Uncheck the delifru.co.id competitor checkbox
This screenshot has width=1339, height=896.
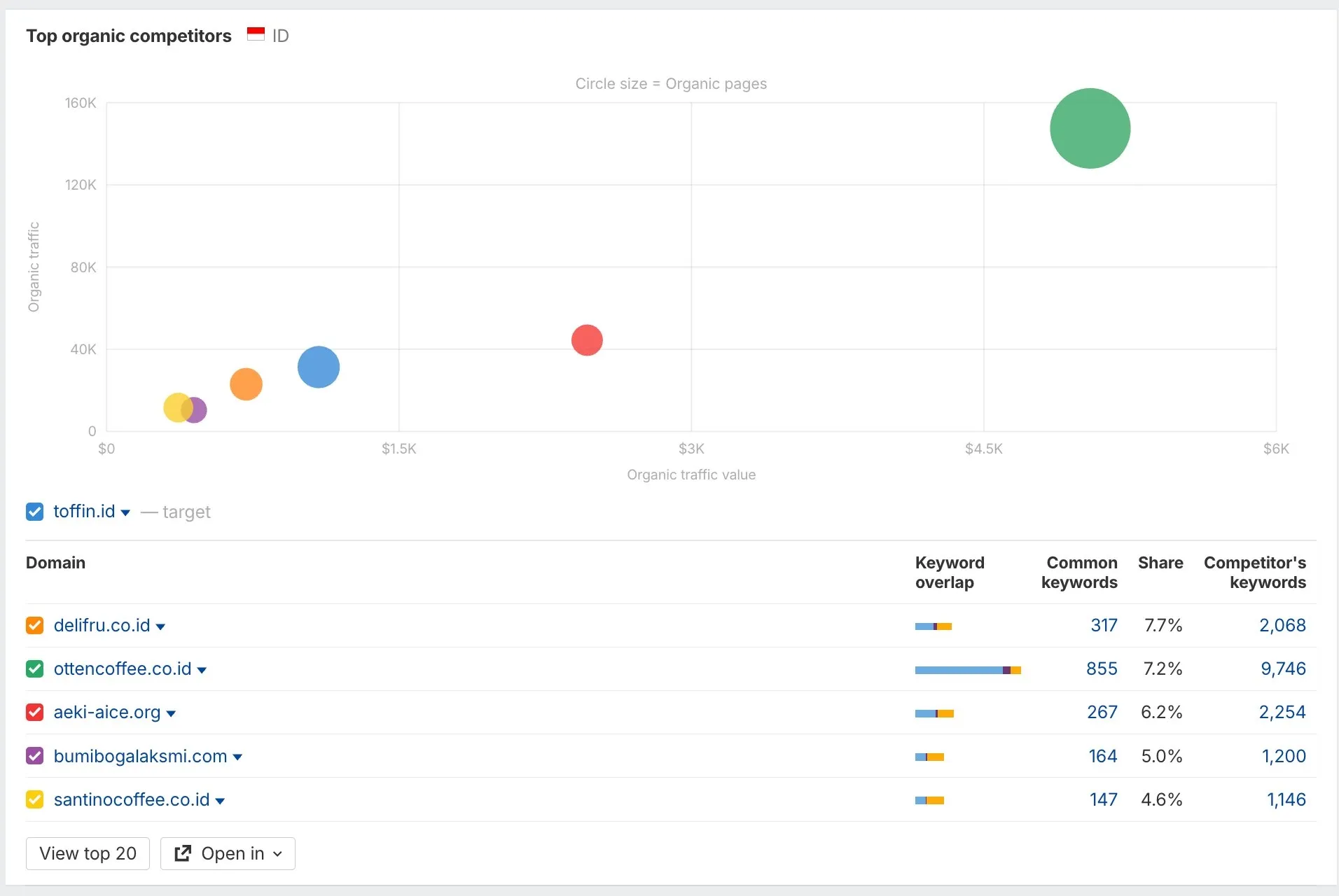35,625
